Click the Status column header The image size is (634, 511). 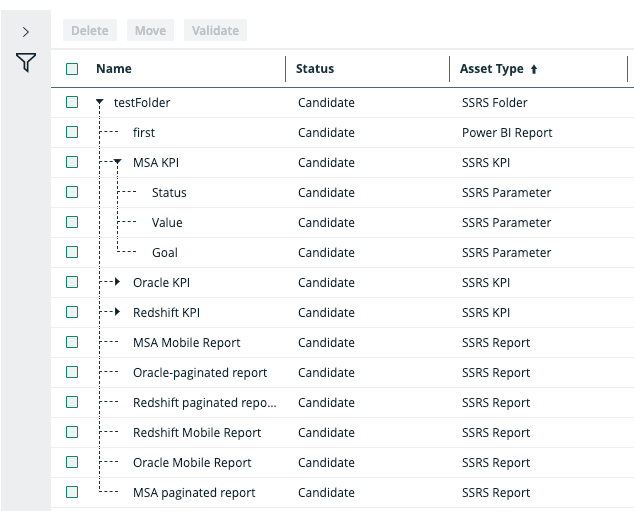[315, 69]
